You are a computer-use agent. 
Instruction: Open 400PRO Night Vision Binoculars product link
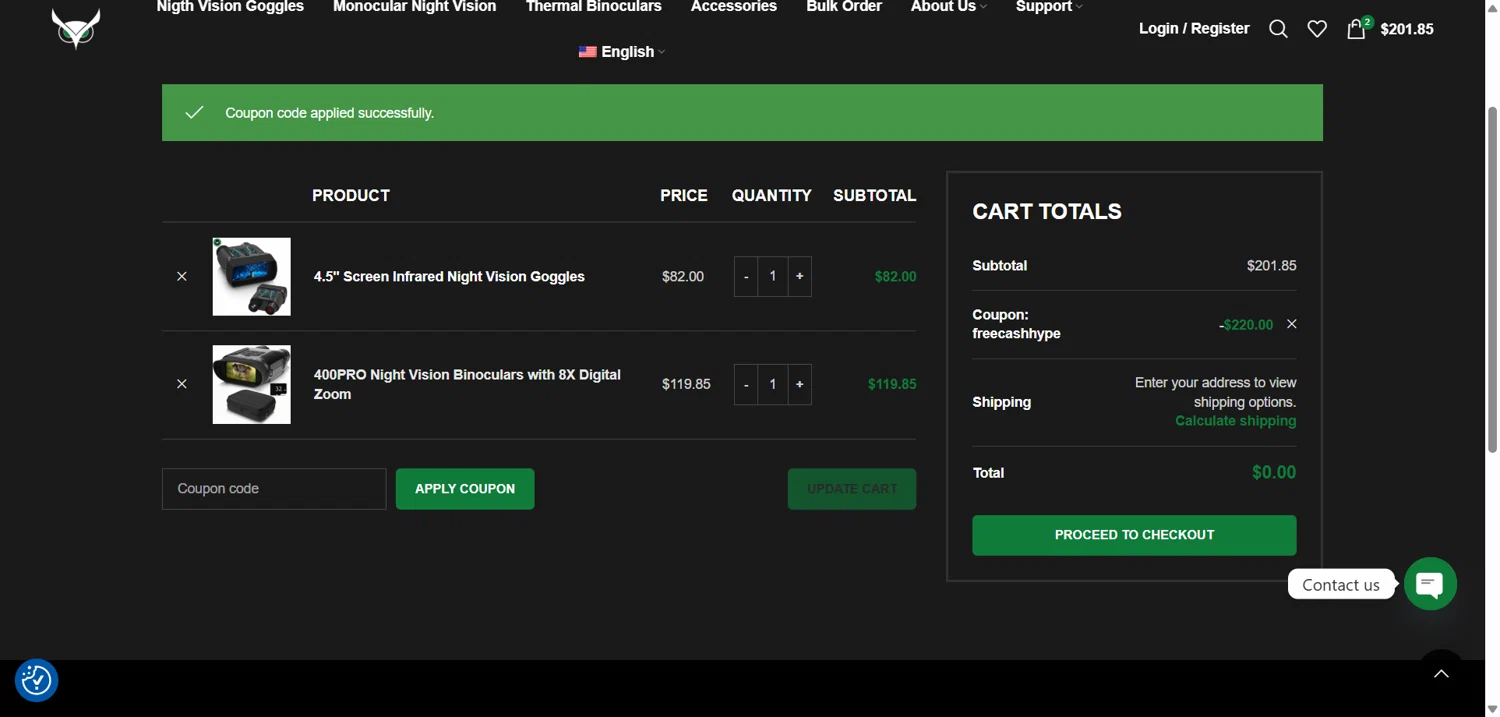(467, 384)
